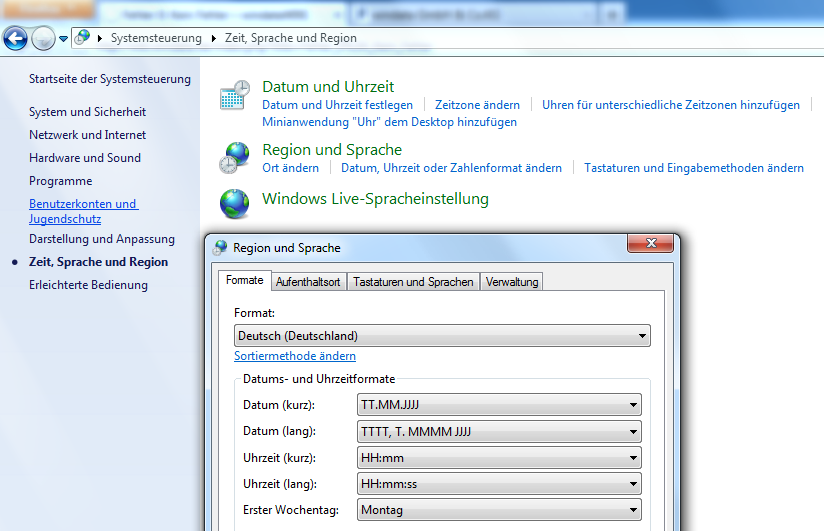Click Sortiermethode ändern link

click(295, 356)
